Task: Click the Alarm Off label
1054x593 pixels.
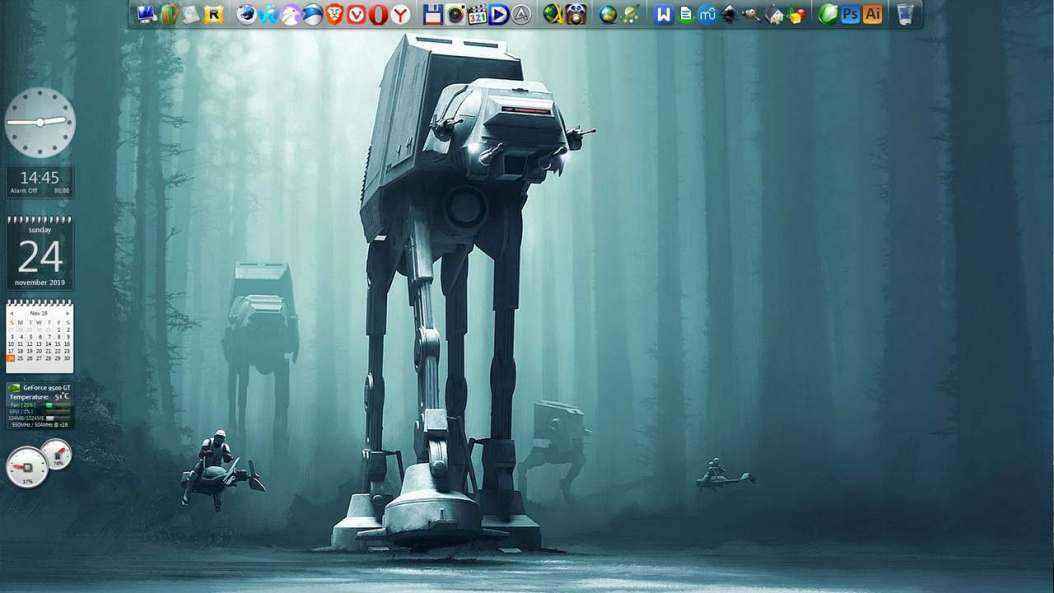Action: pyautogui.click(x=24, y=191)
